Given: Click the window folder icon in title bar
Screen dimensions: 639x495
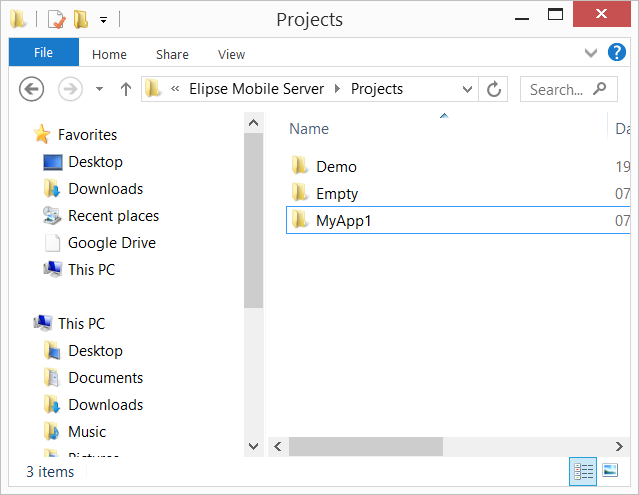Looking at the screenshot, I should click(x=18, y=19).
